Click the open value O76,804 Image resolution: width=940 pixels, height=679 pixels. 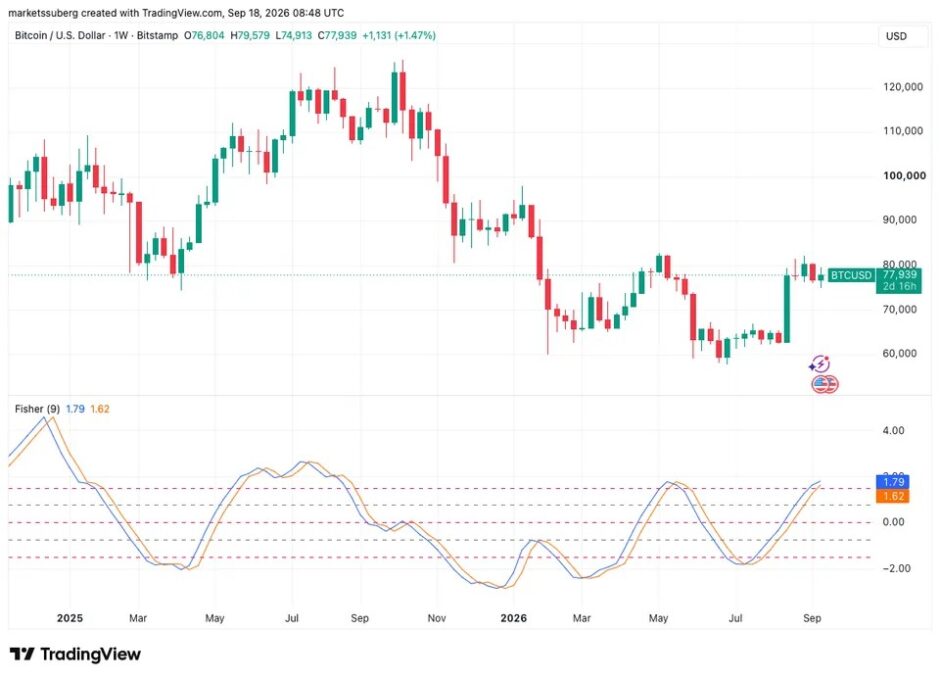204,35
